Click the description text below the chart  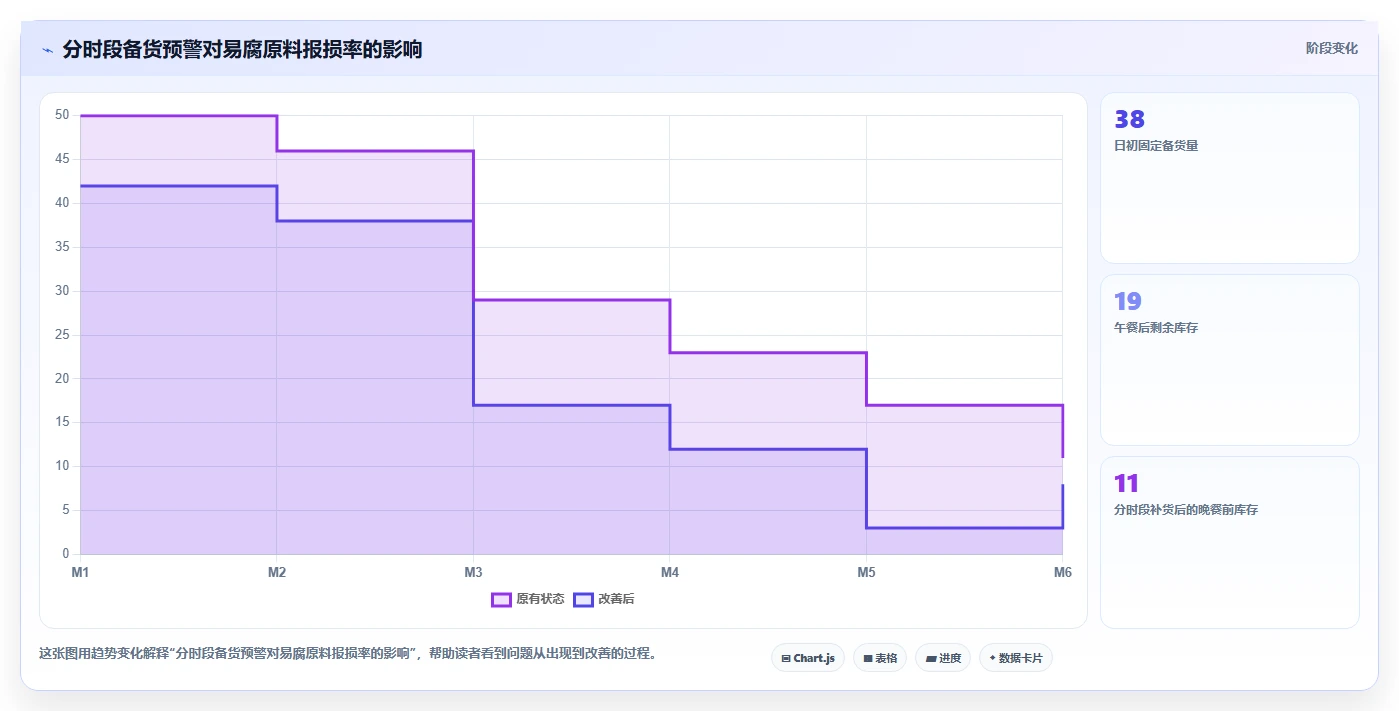pyautogui.click(x=347, y=654)
